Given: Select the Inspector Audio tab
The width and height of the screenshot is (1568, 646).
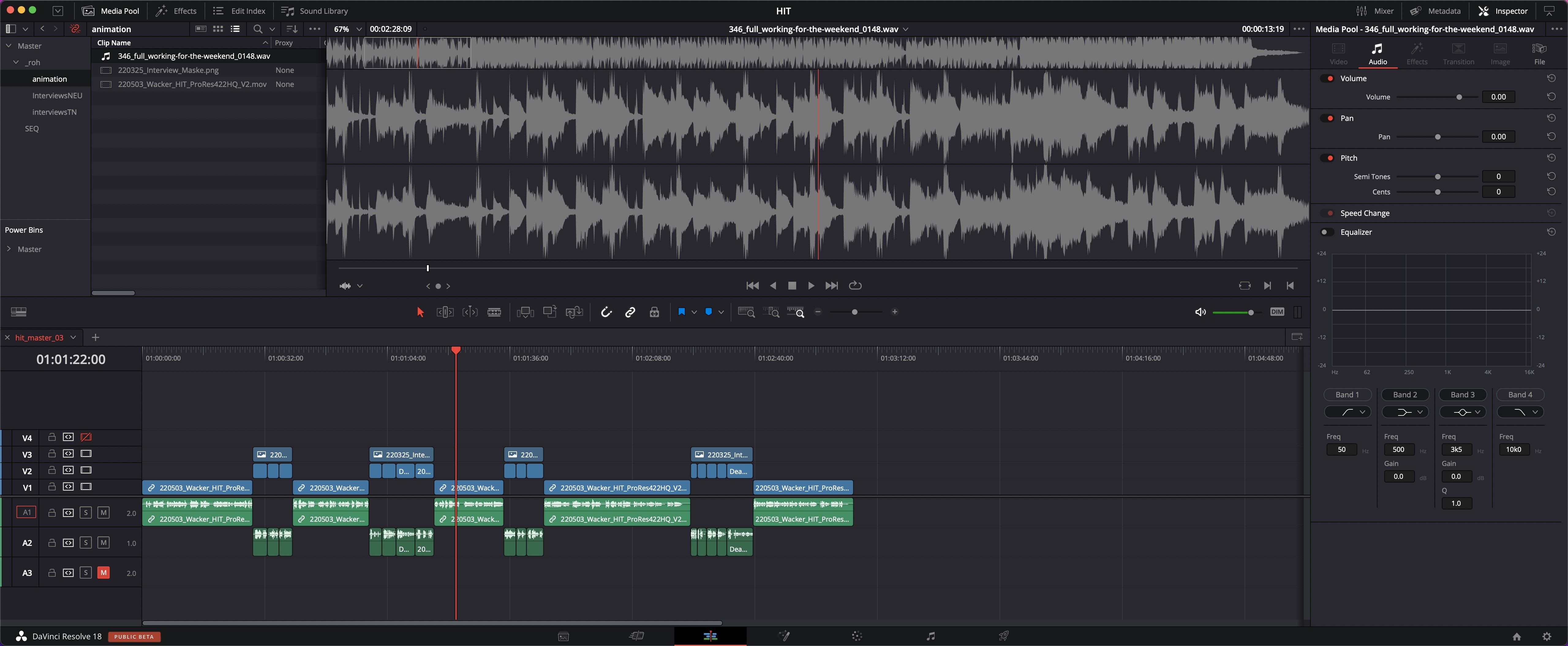Looking at the screenshot, I should tap(1378, 54).
